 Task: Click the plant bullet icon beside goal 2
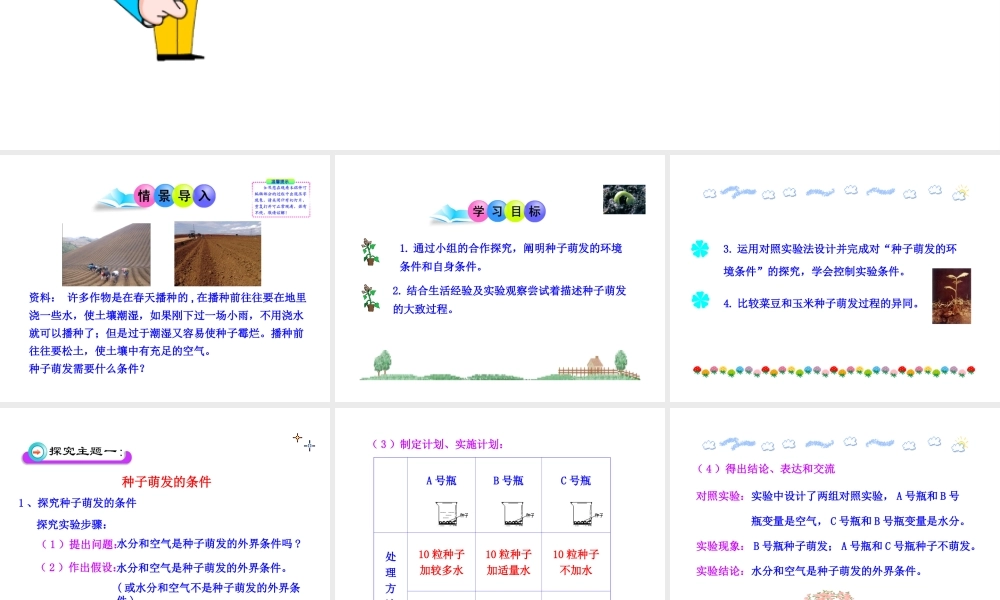pos(370,298)
